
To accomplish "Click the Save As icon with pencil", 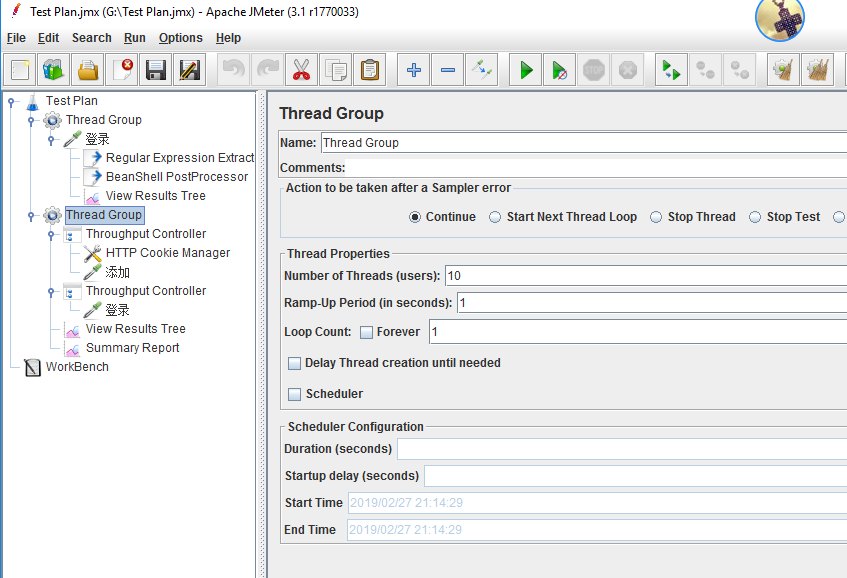I will [190, 70].
